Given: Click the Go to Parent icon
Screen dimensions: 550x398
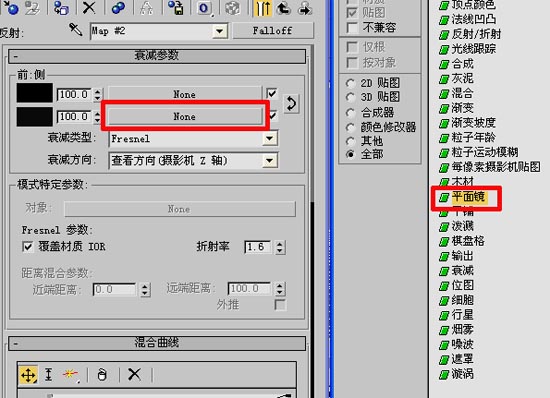Looking at the screenshot, I should click(283, 7).
